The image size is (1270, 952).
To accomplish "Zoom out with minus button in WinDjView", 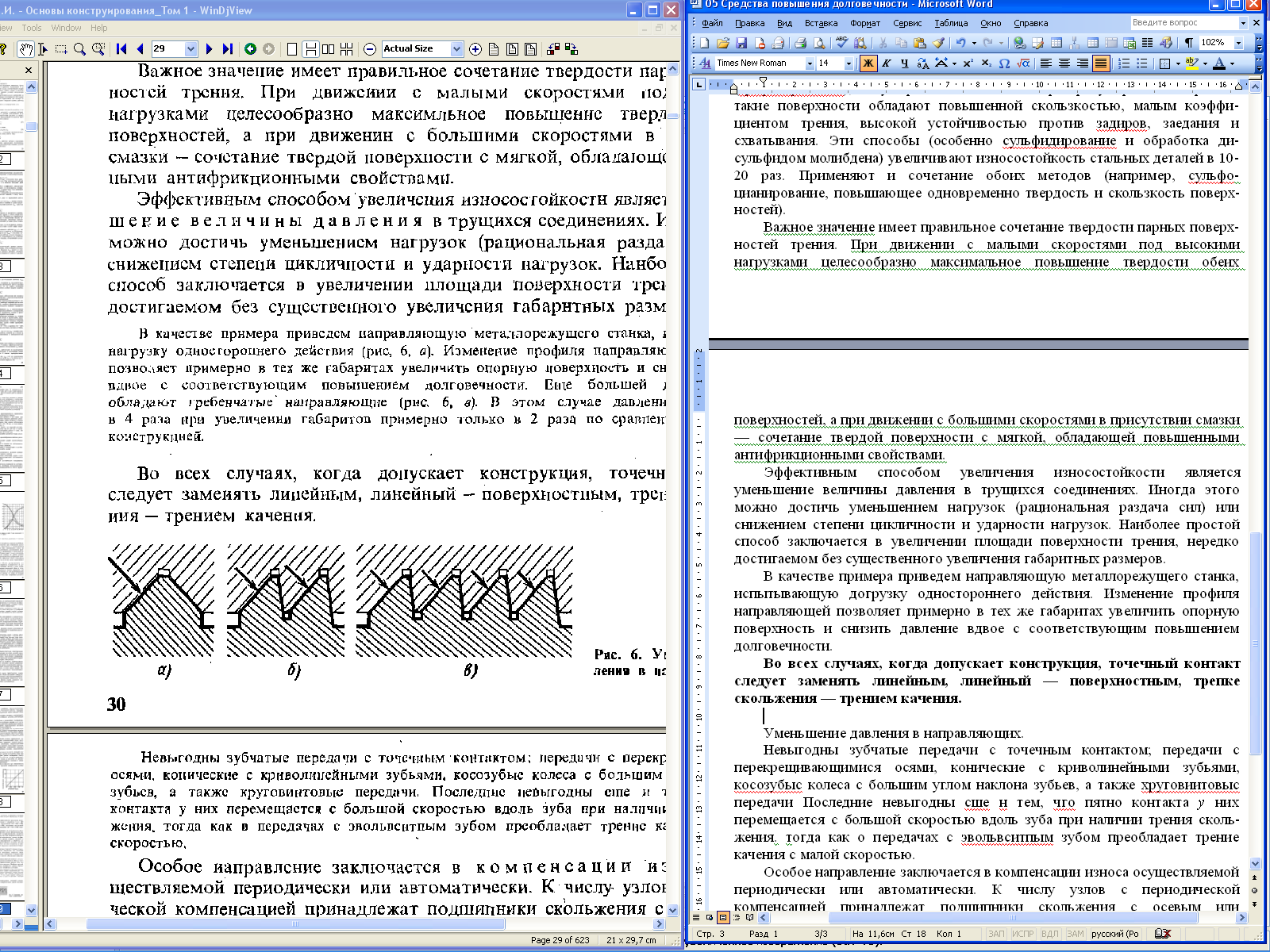I will pyautogui.click(x=370, y=49).
